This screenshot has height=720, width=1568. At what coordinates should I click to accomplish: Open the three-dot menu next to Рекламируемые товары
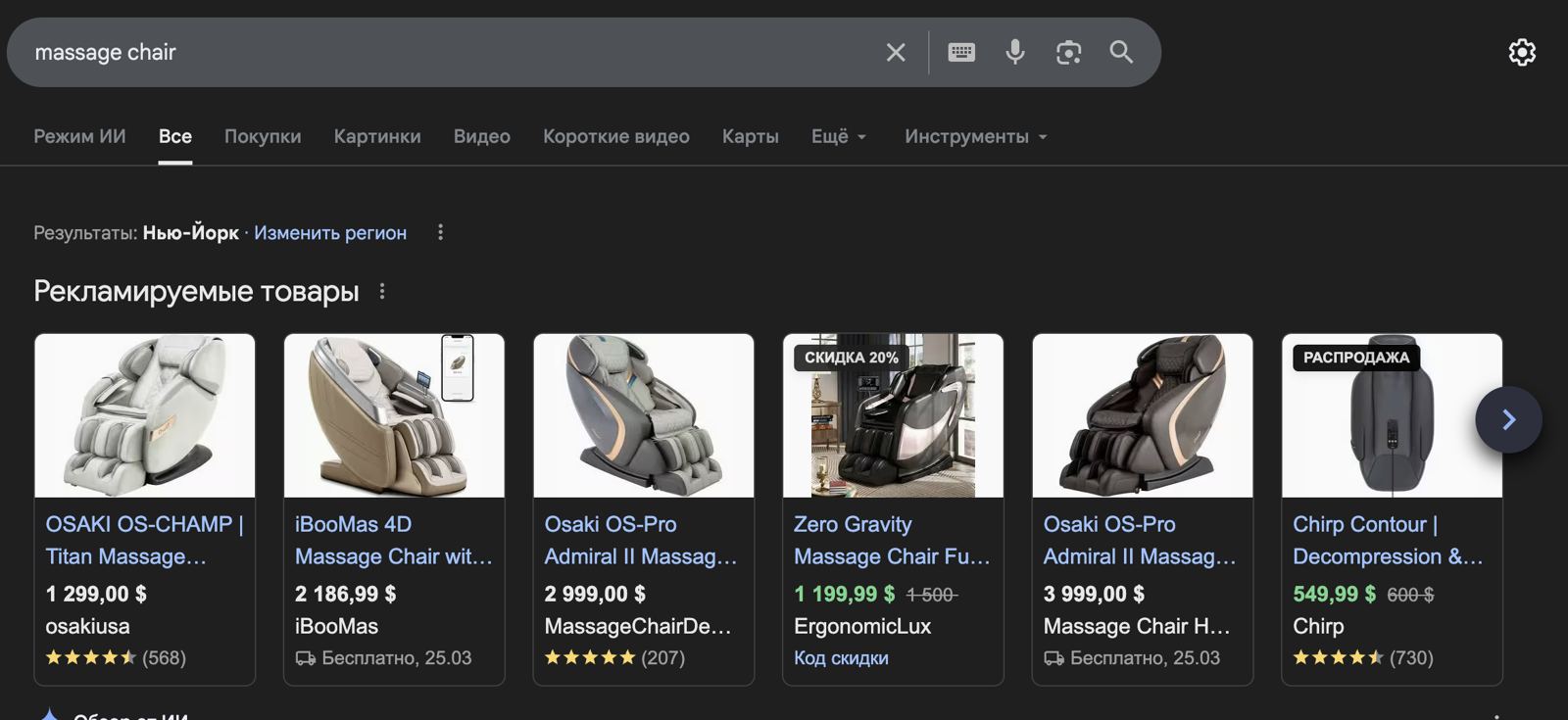point(382,291)
